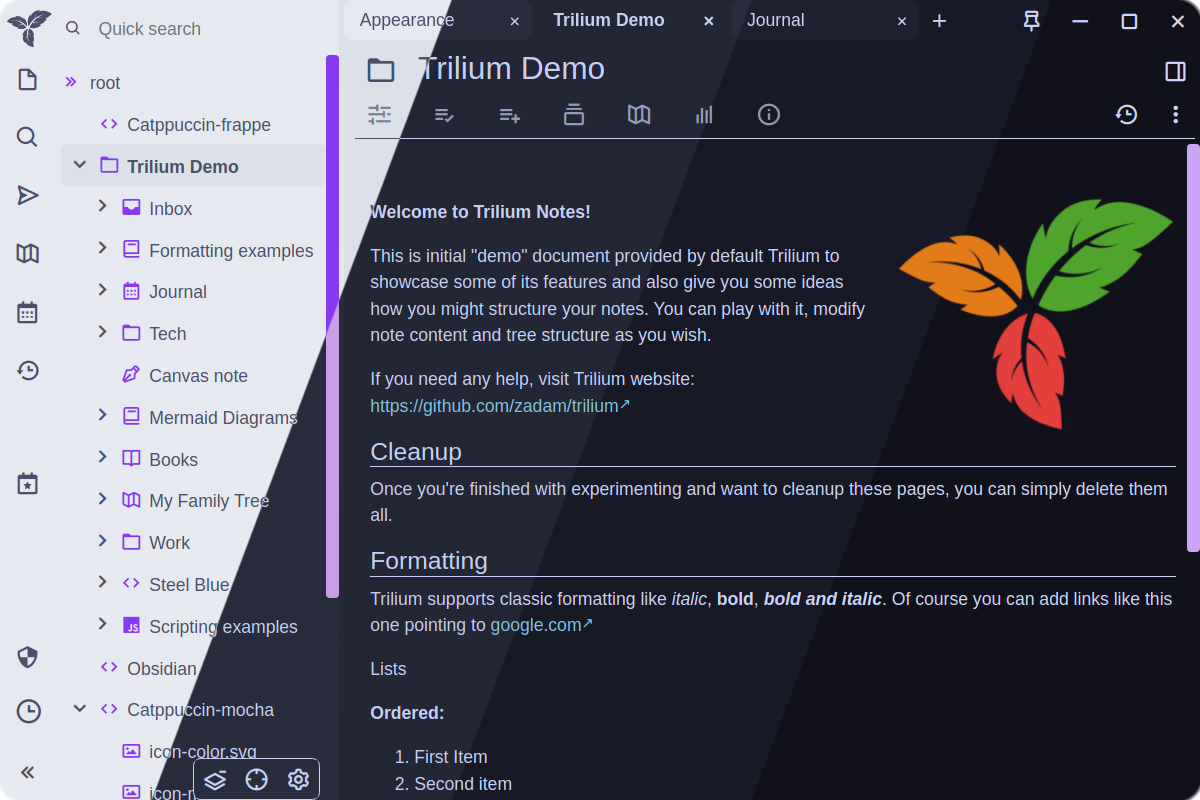Open search from the magnifier sidebar icon

click(x=28, y=137)
